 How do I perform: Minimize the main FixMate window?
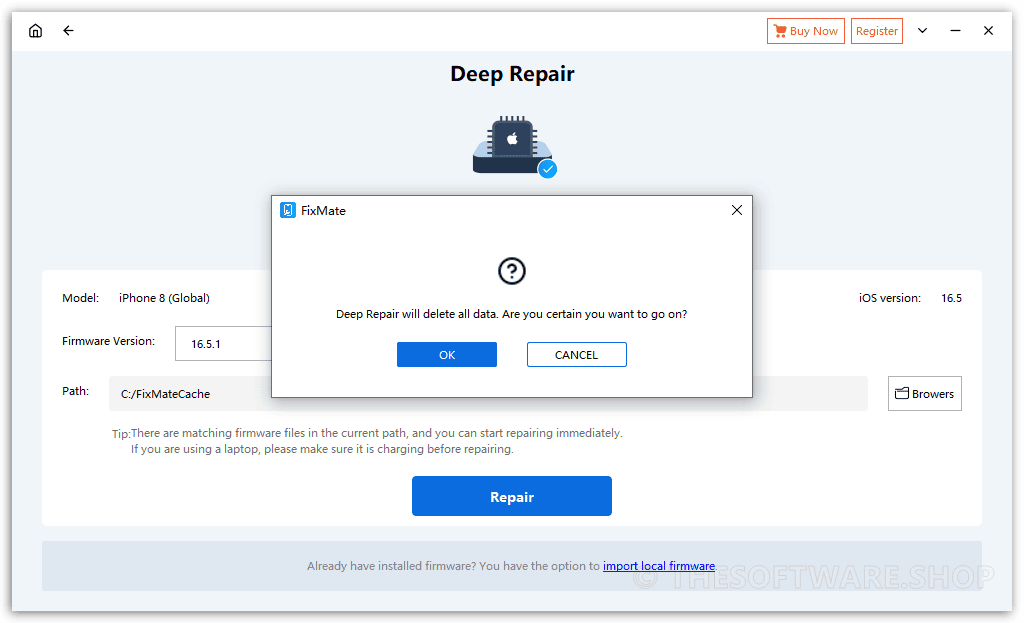(955, 31)
